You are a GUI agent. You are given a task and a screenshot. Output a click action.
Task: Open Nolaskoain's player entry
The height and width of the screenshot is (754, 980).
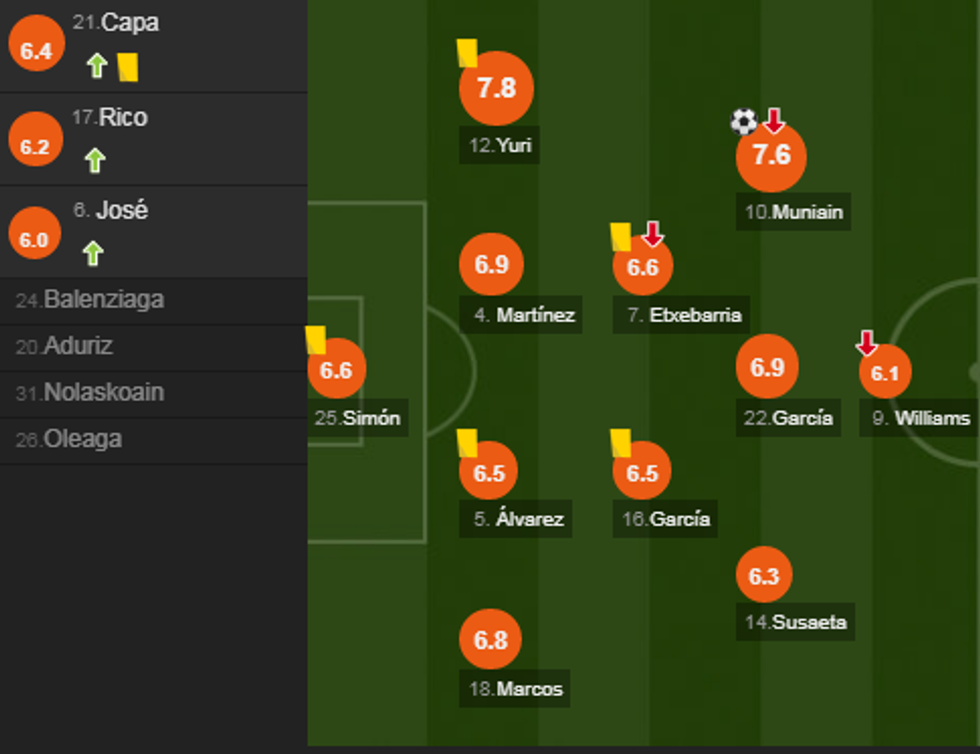point(103,393)
